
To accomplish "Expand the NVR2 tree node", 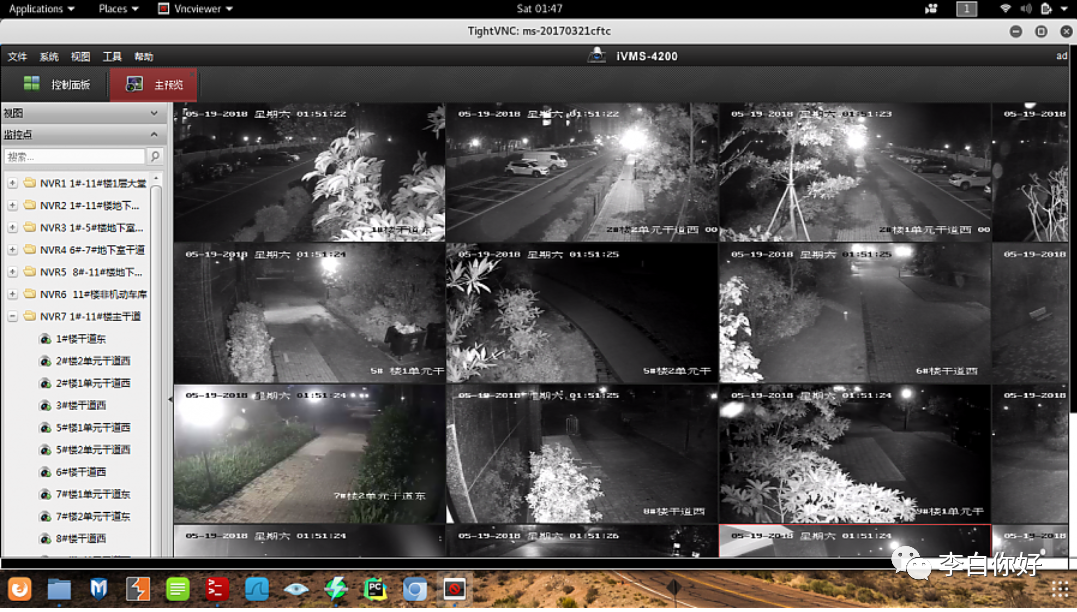I will [x=12, y=205].
